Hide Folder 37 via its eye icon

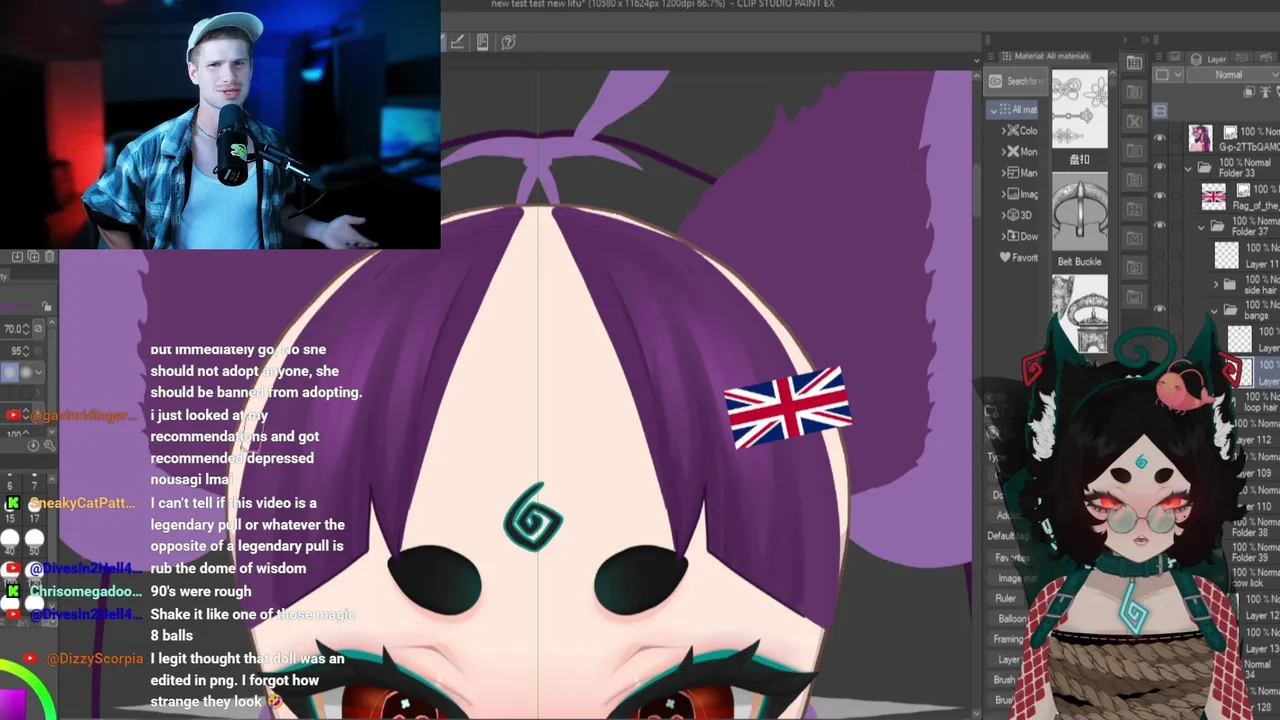(1160, 225)
